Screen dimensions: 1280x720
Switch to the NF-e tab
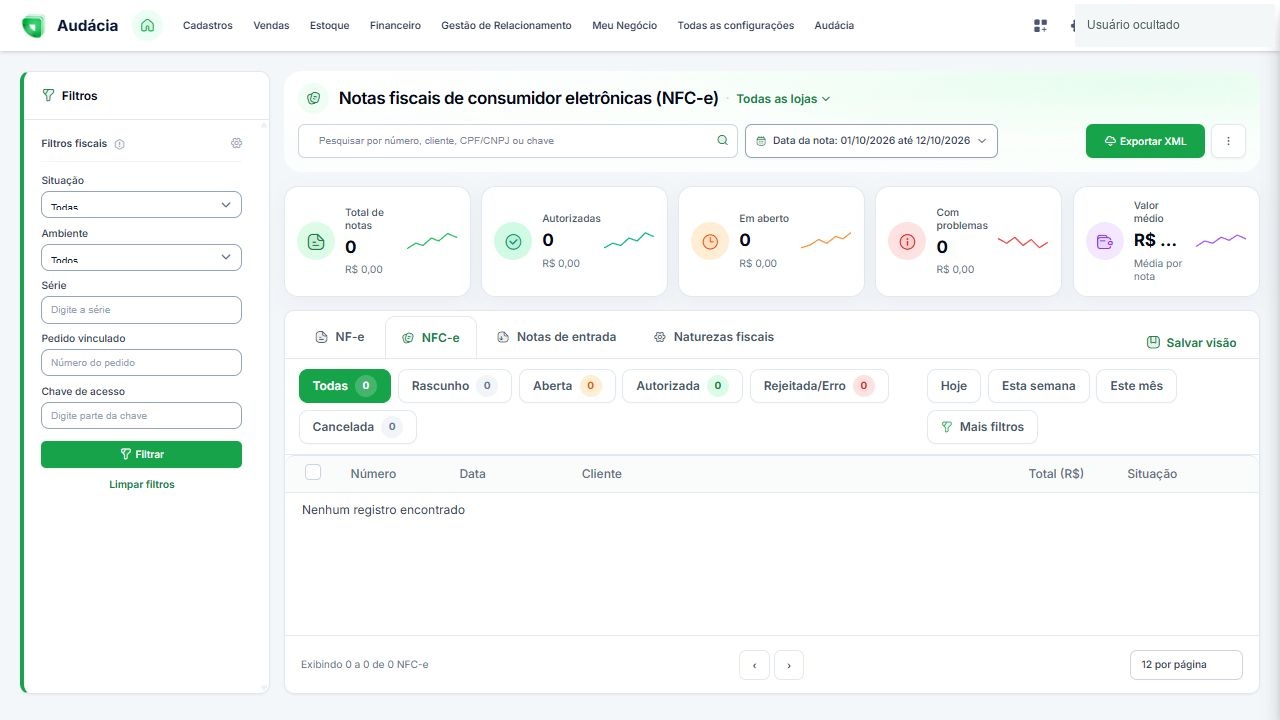pyautogui.click(x=340, y=337)
